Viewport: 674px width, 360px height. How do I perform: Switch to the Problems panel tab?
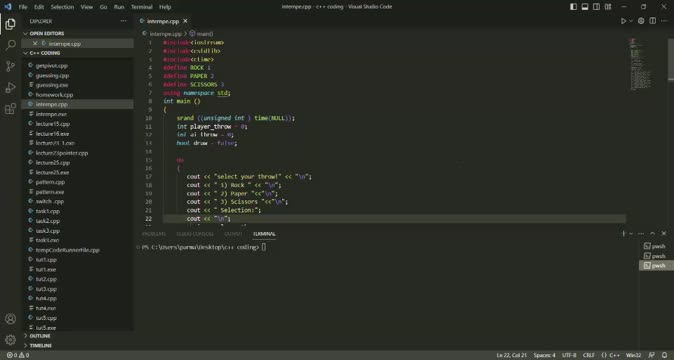153,234
